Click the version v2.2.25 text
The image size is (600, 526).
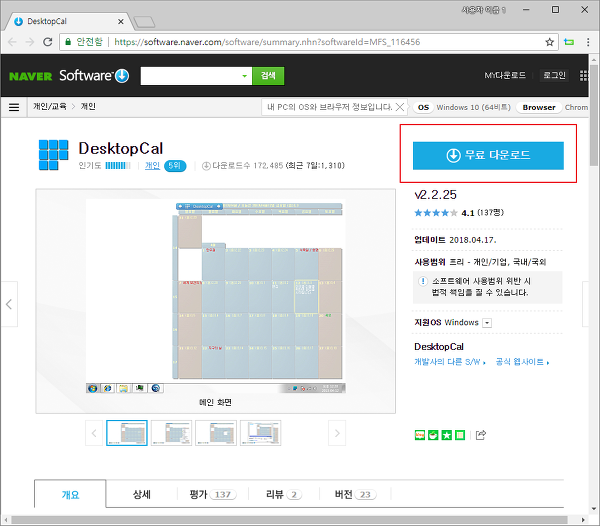point(435,195)
